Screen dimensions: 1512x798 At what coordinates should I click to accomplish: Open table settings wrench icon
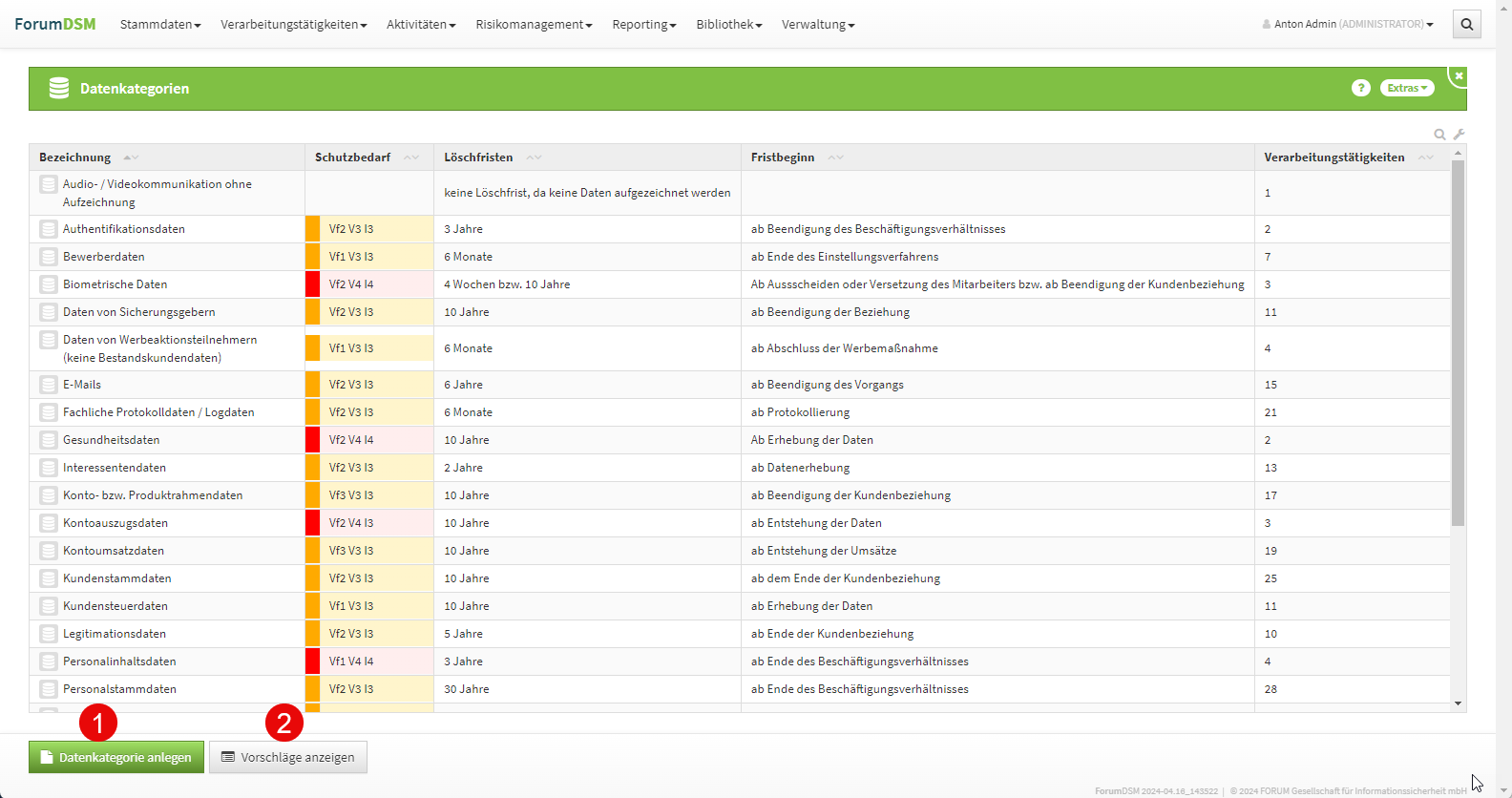coord(1459,135)
